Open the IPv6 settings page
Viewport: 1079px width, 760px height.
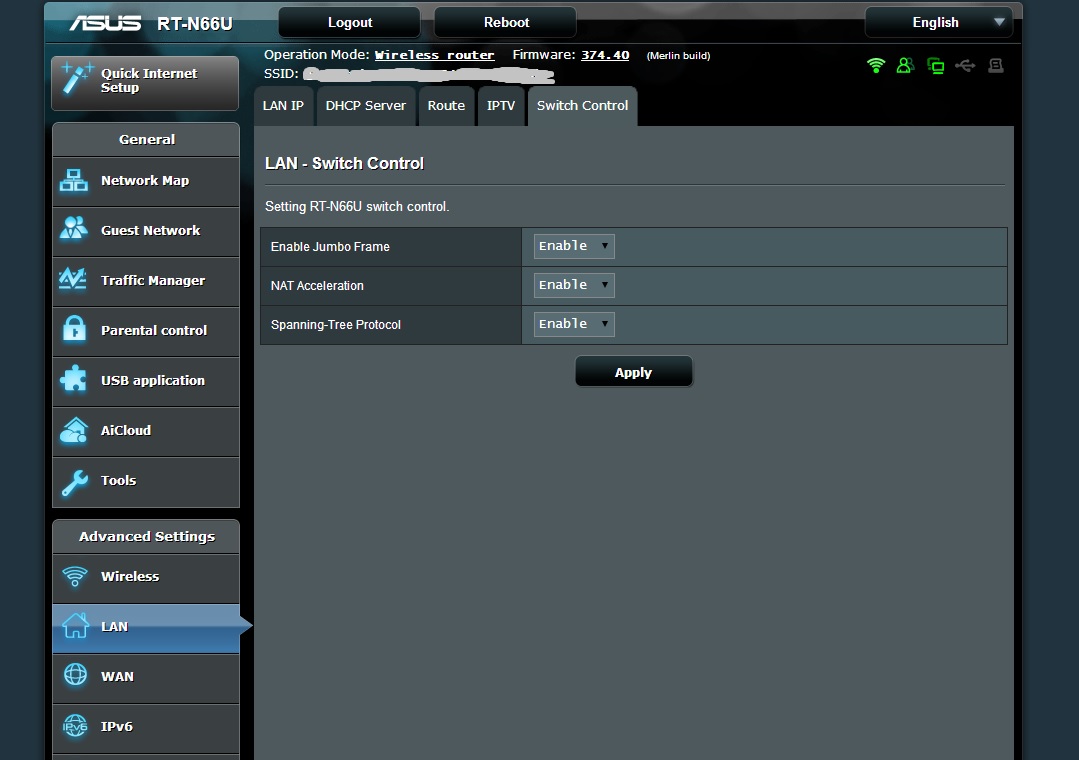[146, 727]
